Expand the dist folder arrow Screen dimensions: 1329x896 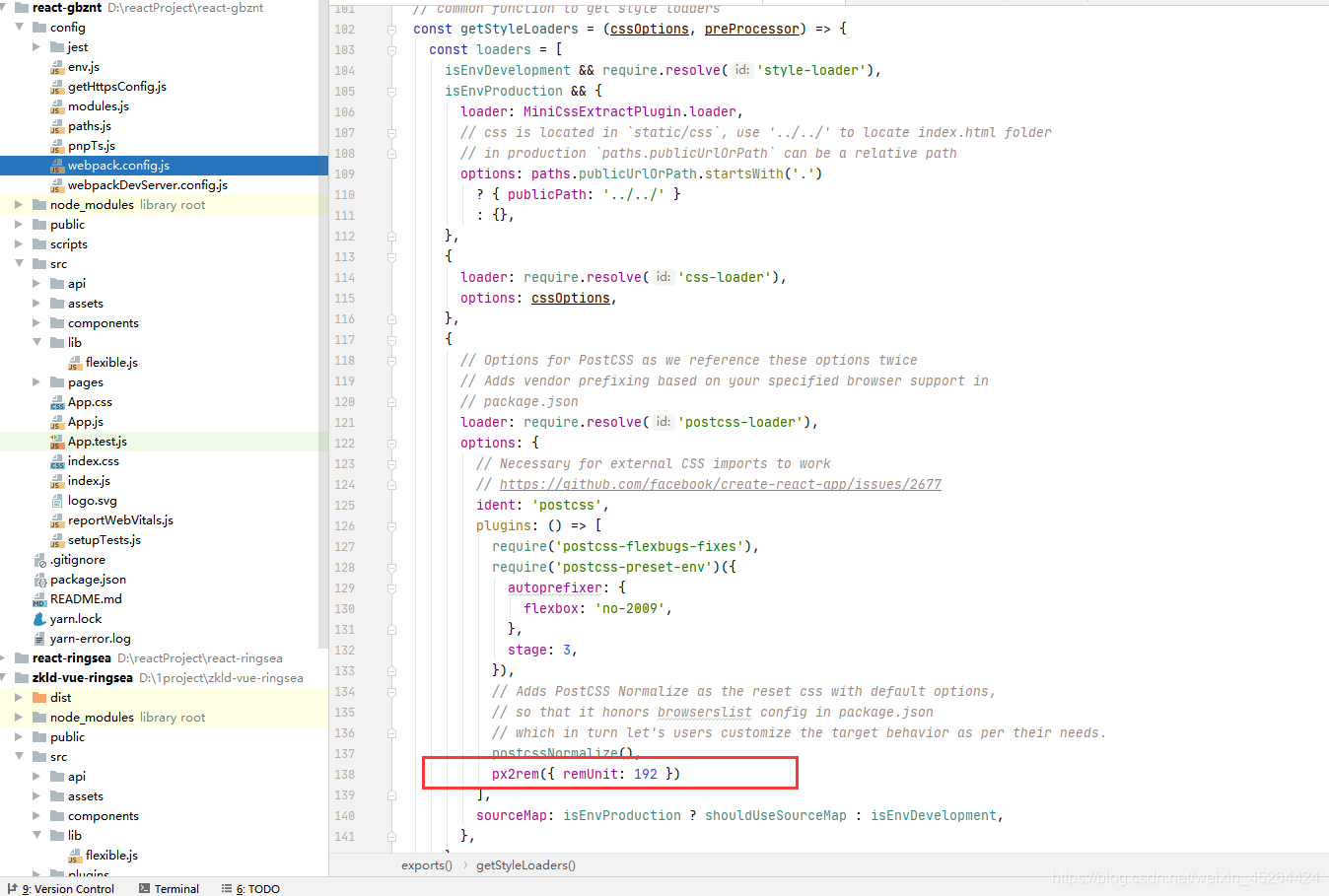(x=19, y=698)
